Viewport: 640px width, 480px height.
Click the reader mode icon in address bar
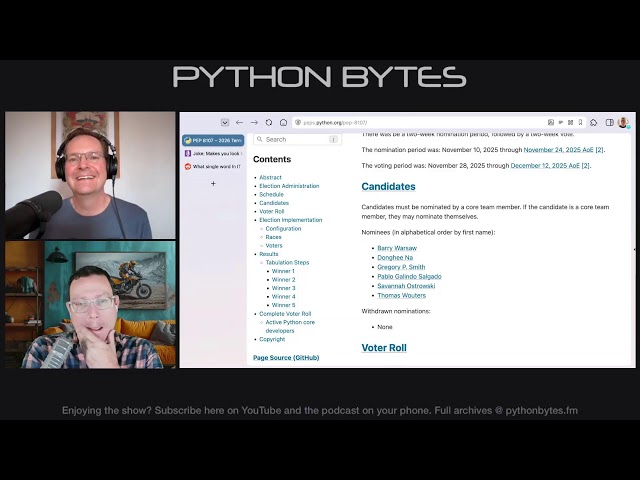coord(561,122)
